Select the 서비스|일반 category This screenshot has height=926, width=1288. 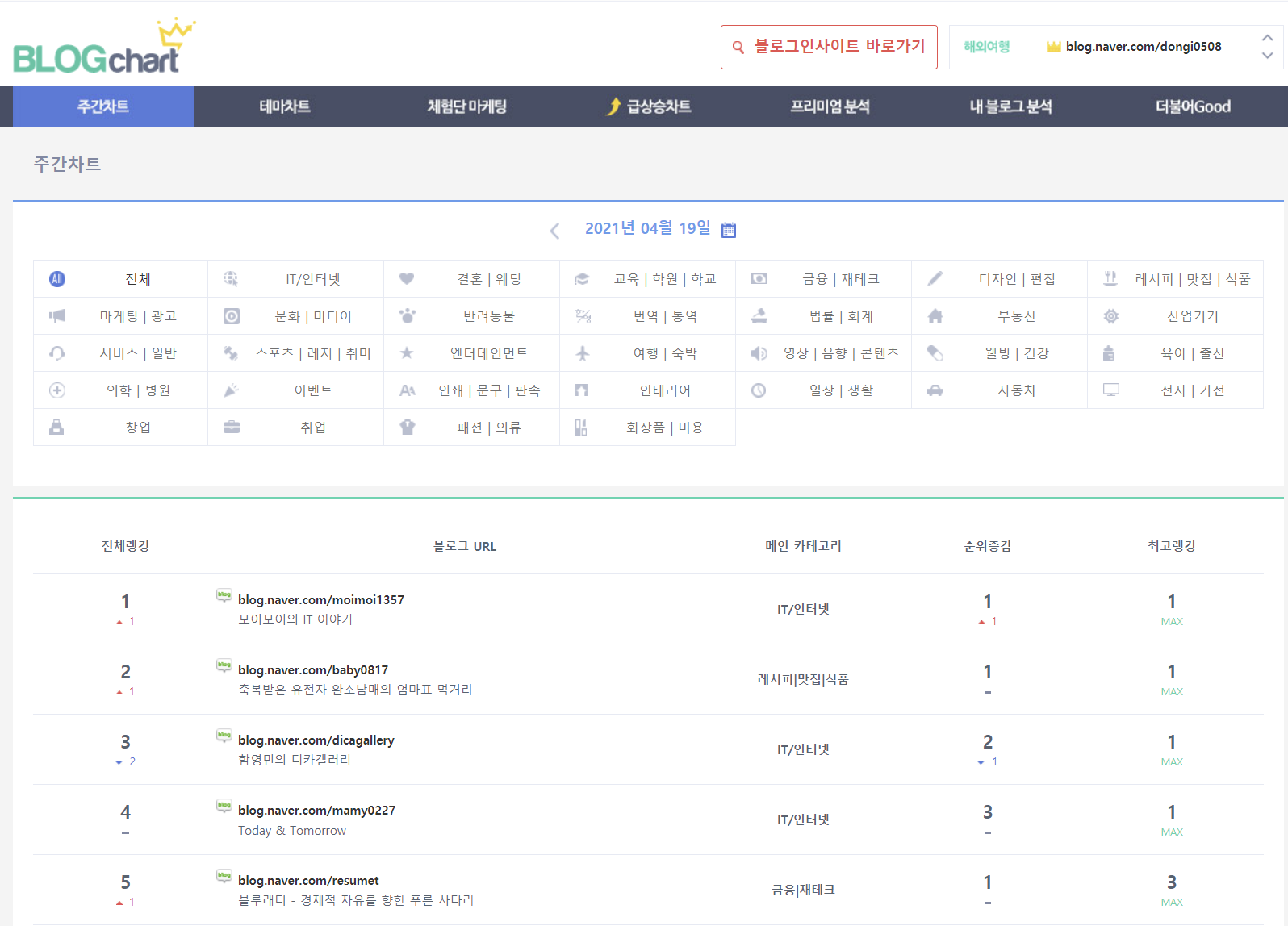point(138,353)
